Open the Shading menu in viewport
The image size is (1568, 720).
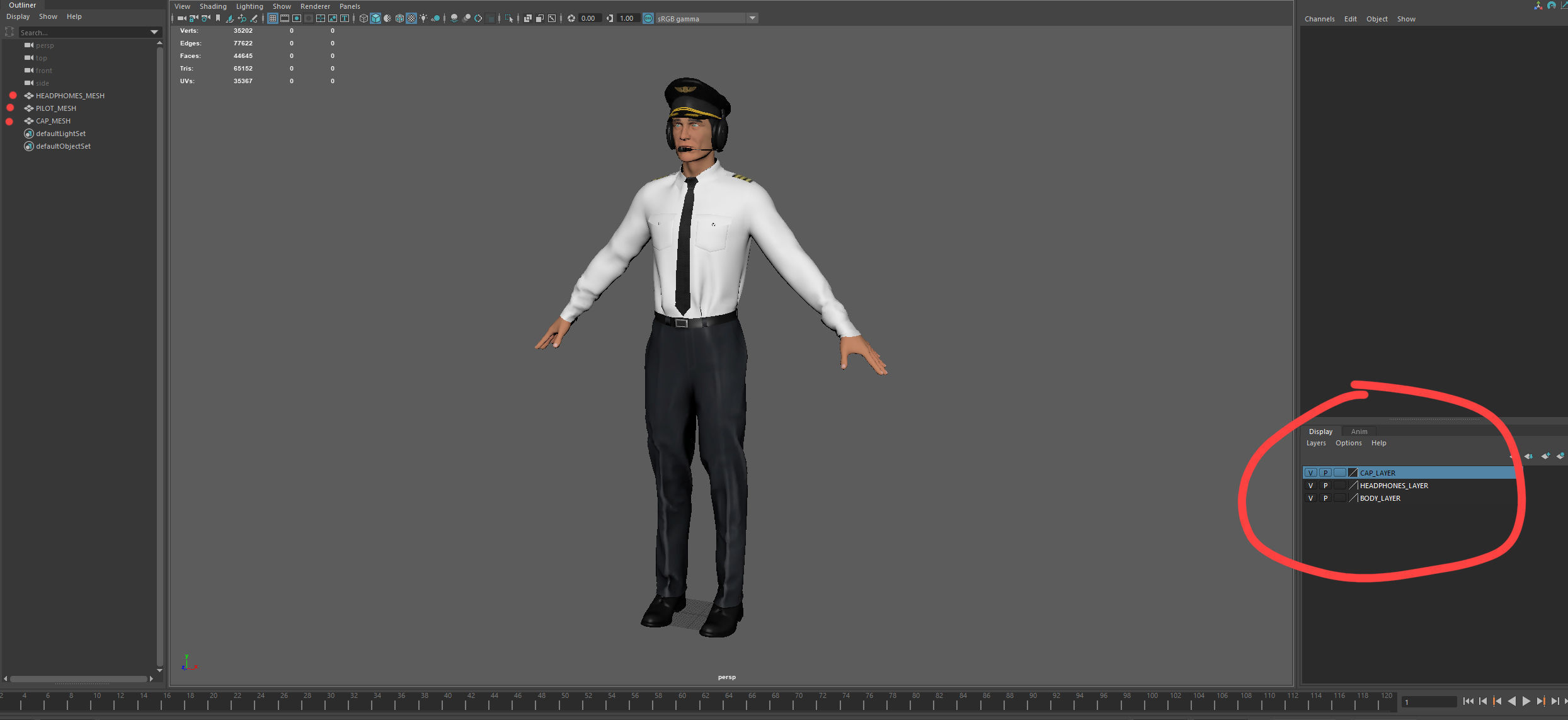coord(213,6)
